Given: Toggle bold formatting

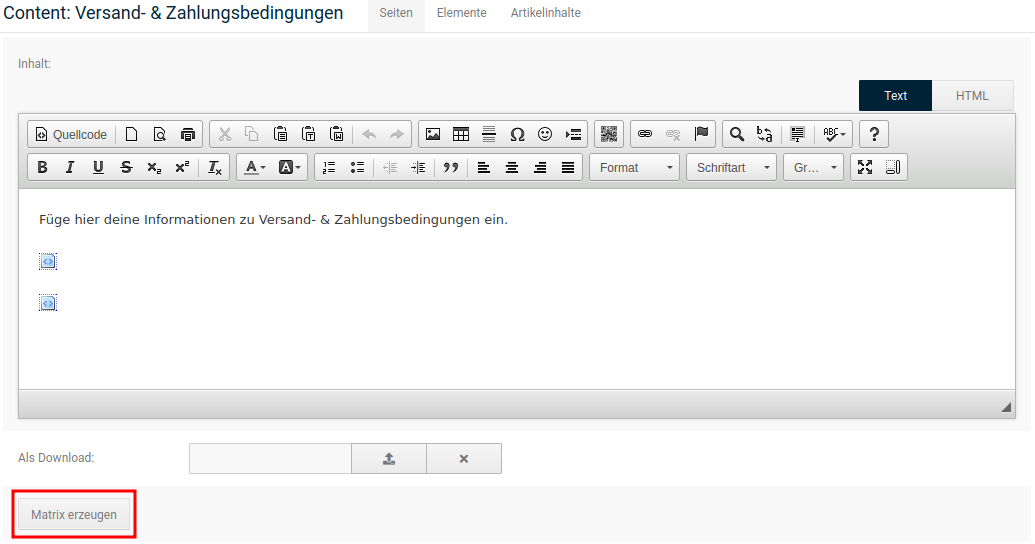Looking at the screenshot, I should (42, 168).
